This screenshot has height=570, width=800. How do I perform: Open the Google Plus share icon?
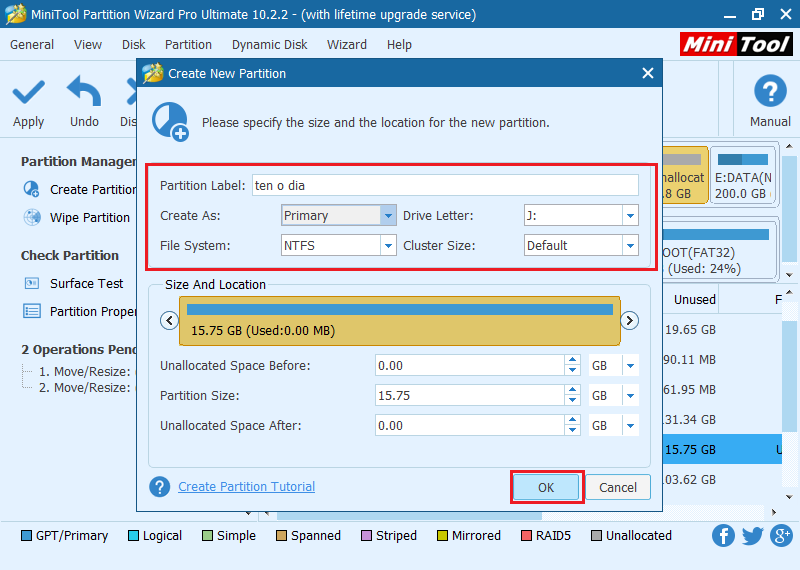(782, 536)
